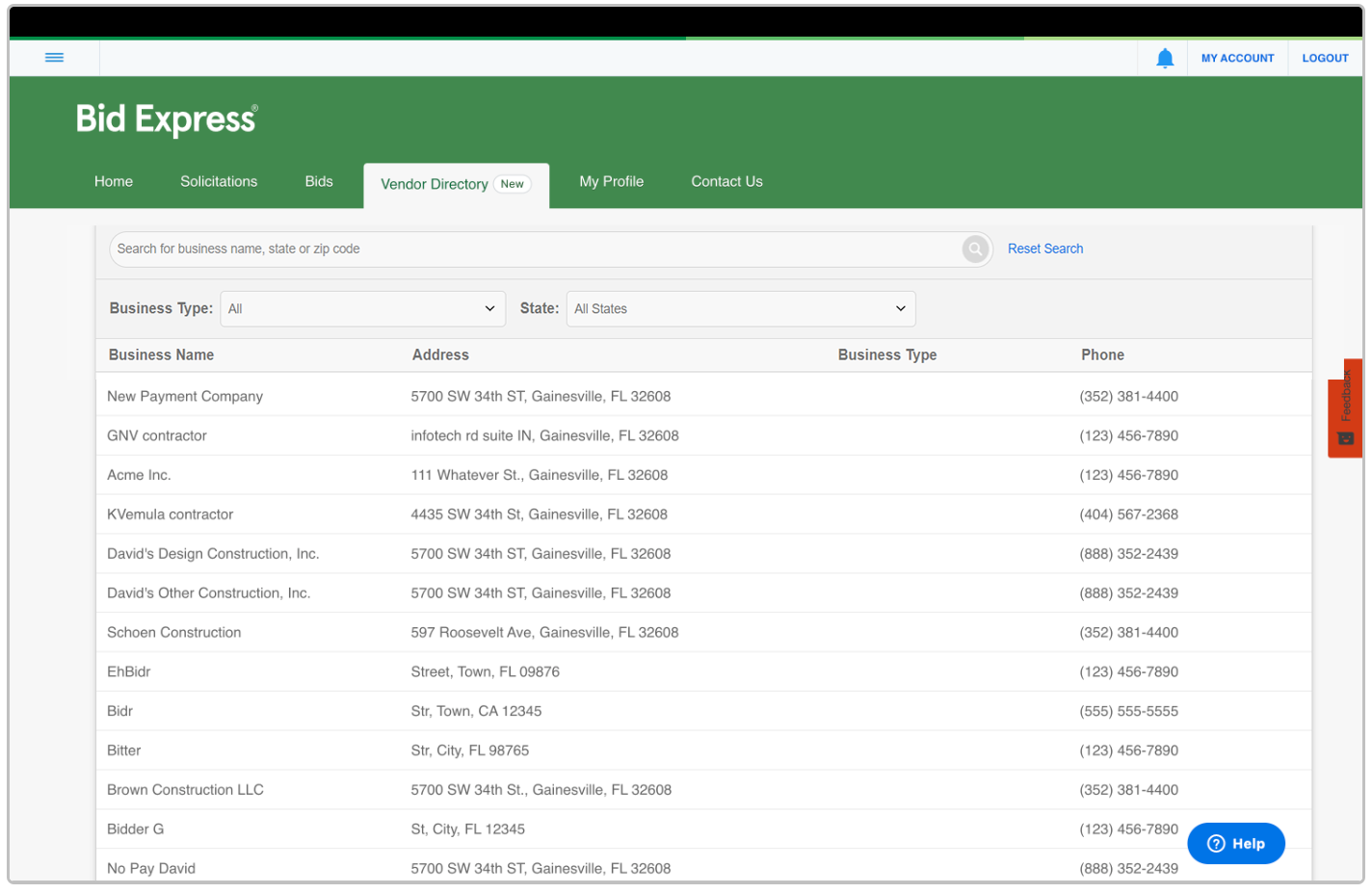1372x893 pixels.
Task: Open the Feedback side tab
Action: coord(1345,408)
